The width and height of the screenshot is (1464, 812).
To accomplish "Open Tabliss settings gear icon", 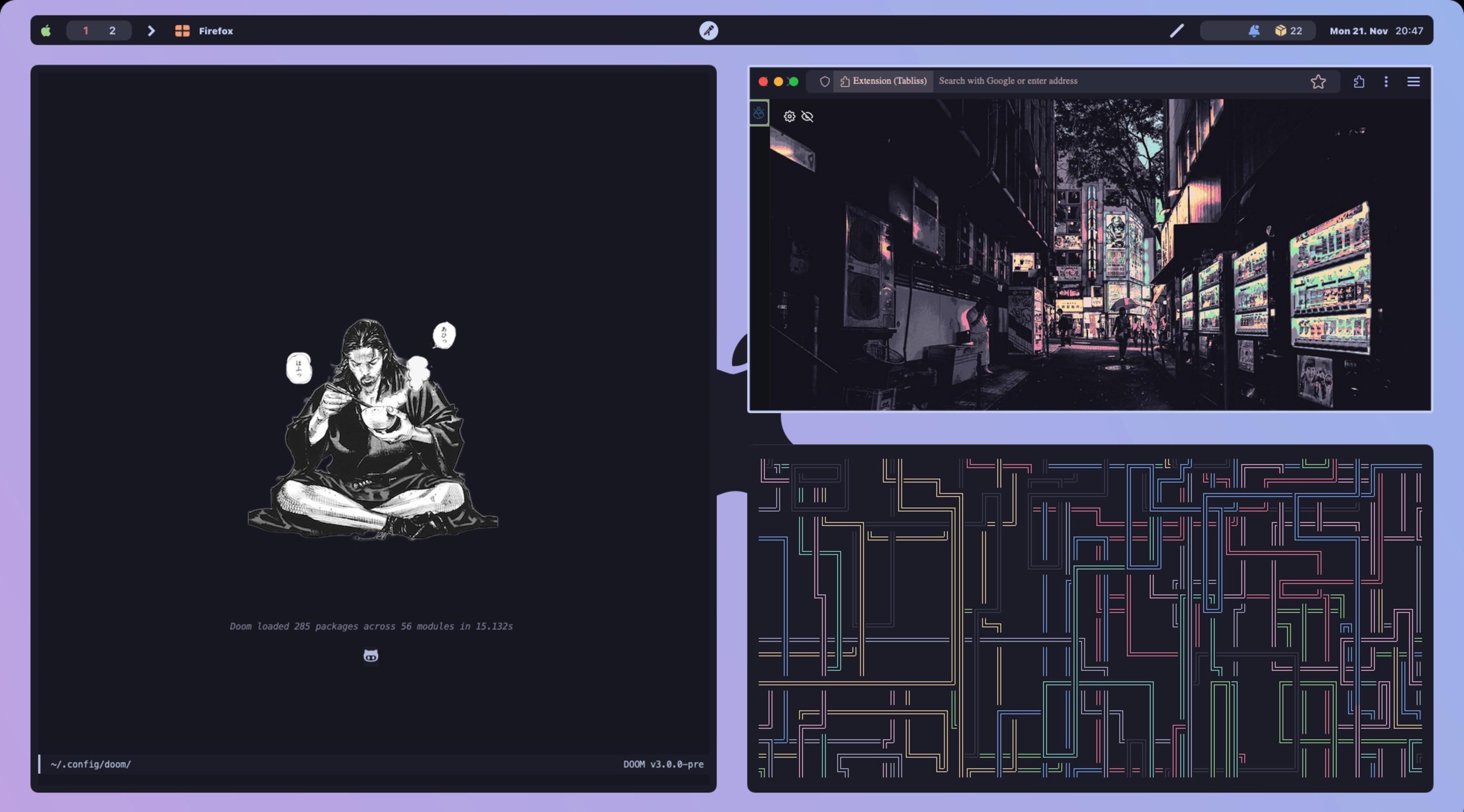I will point(789,116).
